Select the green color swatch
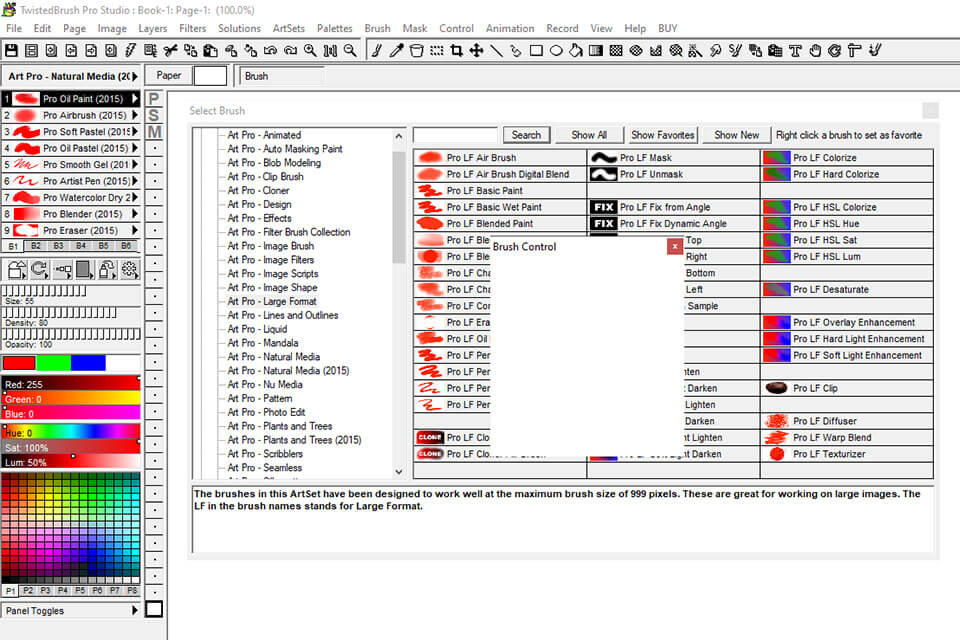Screen dimensions: 960x640 pos(53,363)
